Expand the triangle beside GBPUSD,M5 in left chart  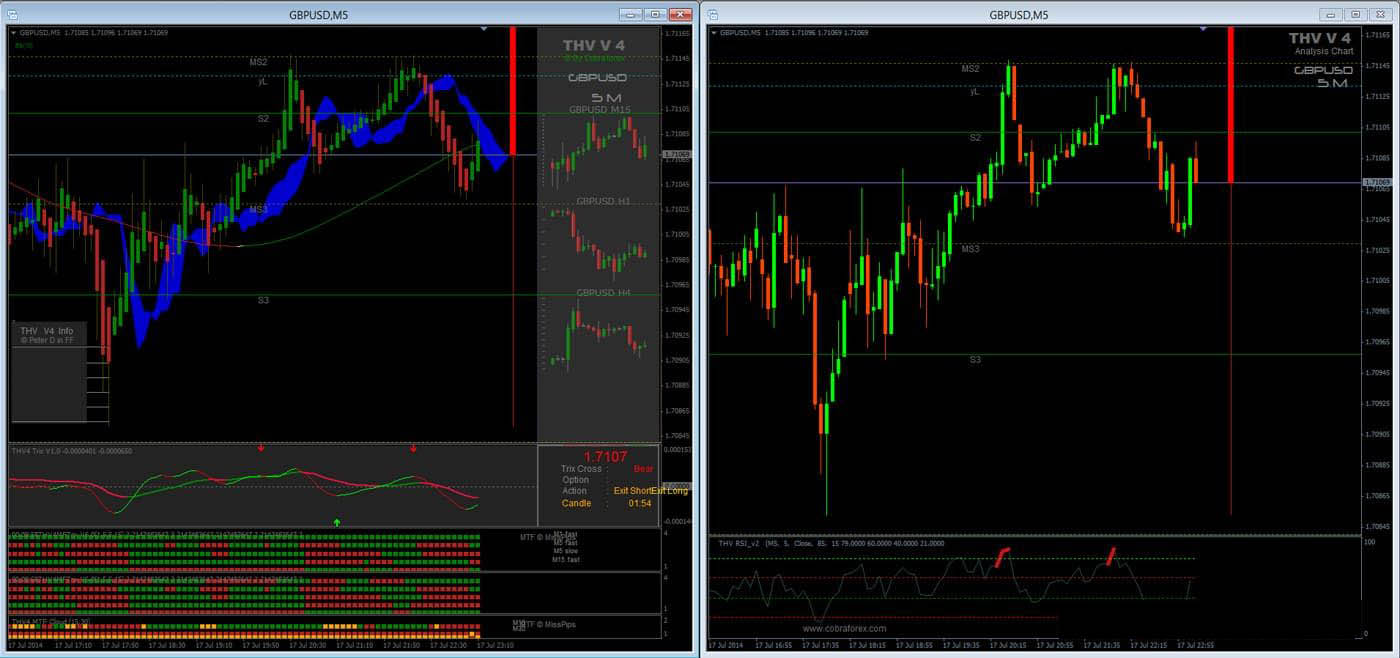(x=14, y=33)
